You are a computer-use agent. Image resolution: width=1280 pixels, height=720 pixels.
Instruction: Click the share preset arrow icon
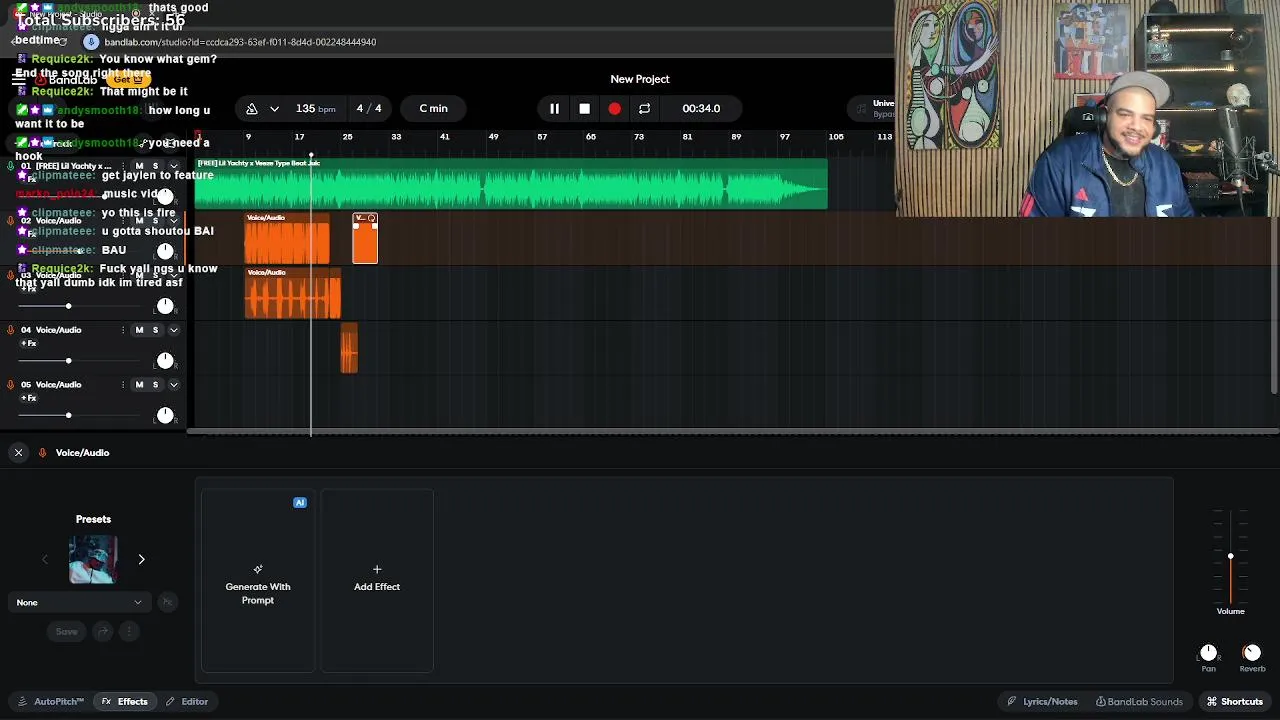103,631
